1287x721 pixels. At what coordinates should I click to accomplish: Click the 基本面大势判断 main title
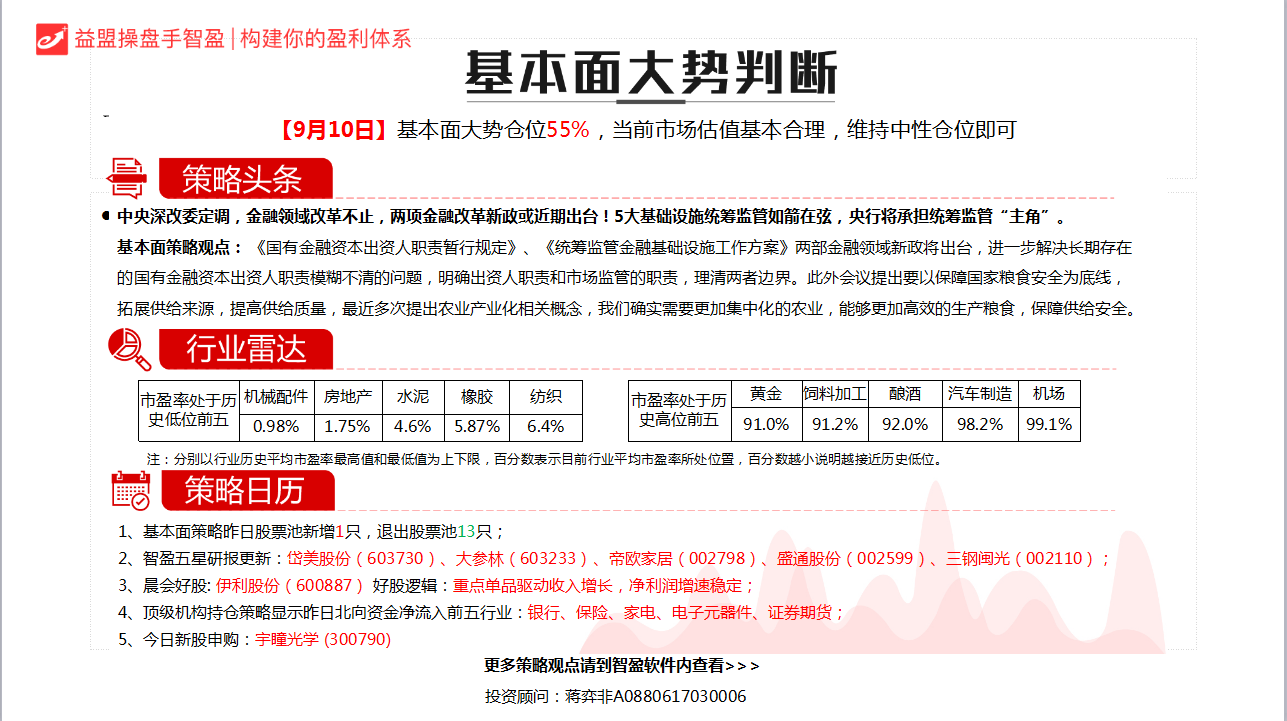point(650,74)
